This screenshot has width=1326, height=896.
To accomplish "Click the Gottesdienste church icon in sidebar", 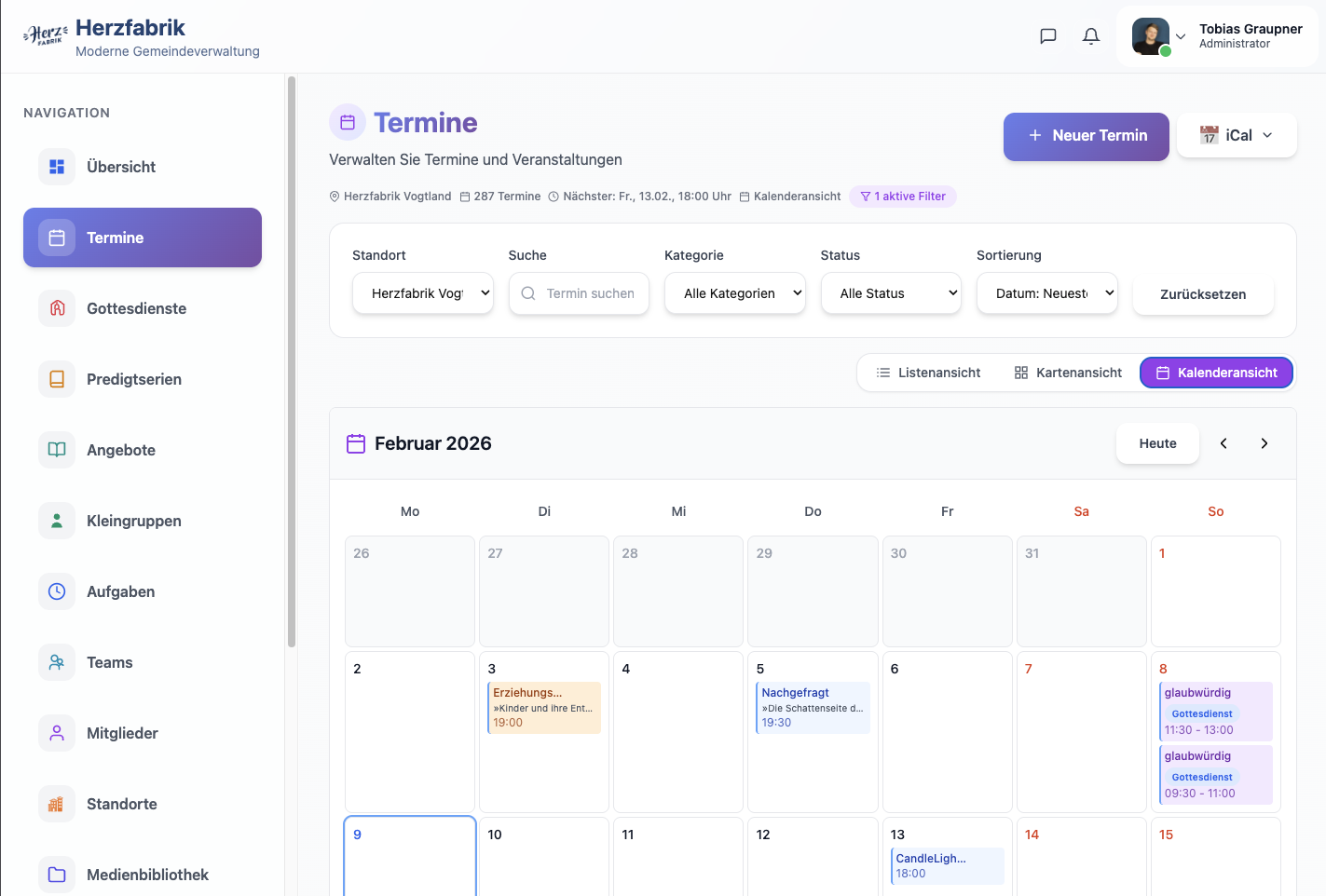I will pyautogui.click(x=57, y=308).
